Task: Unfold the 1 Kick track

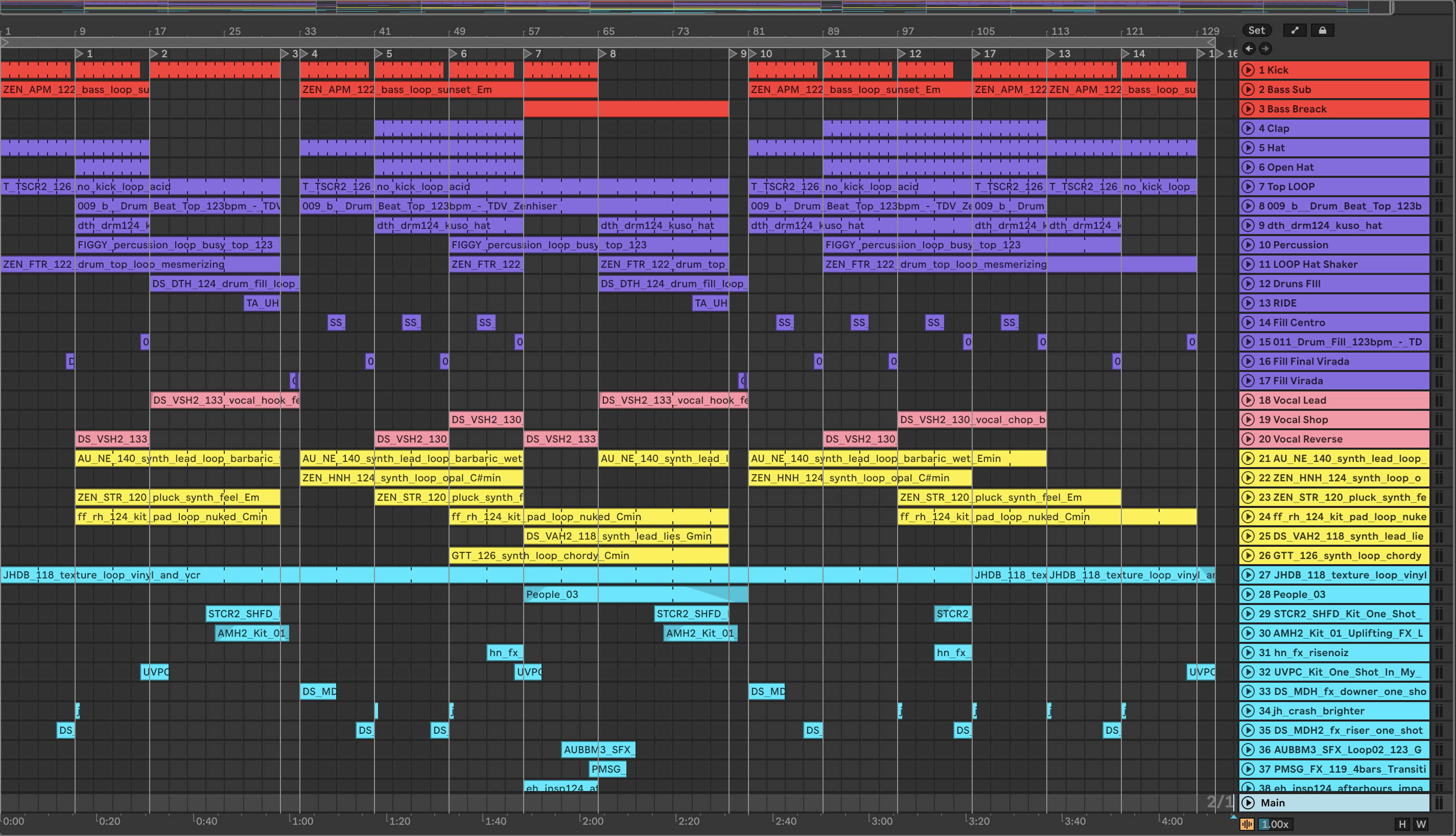Action: click(1248, 70)
